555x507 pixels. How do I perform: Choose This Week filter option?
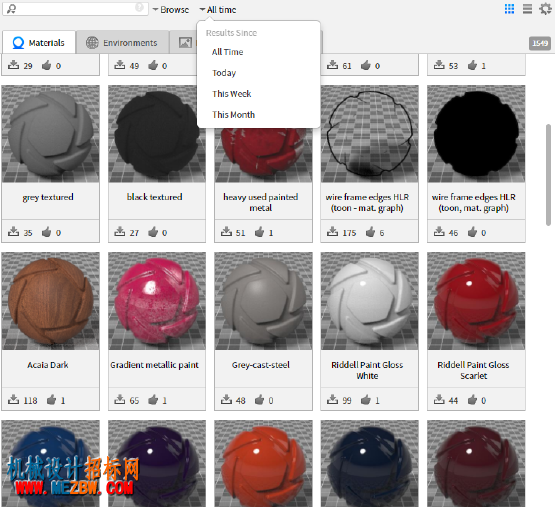coord(231,94)
